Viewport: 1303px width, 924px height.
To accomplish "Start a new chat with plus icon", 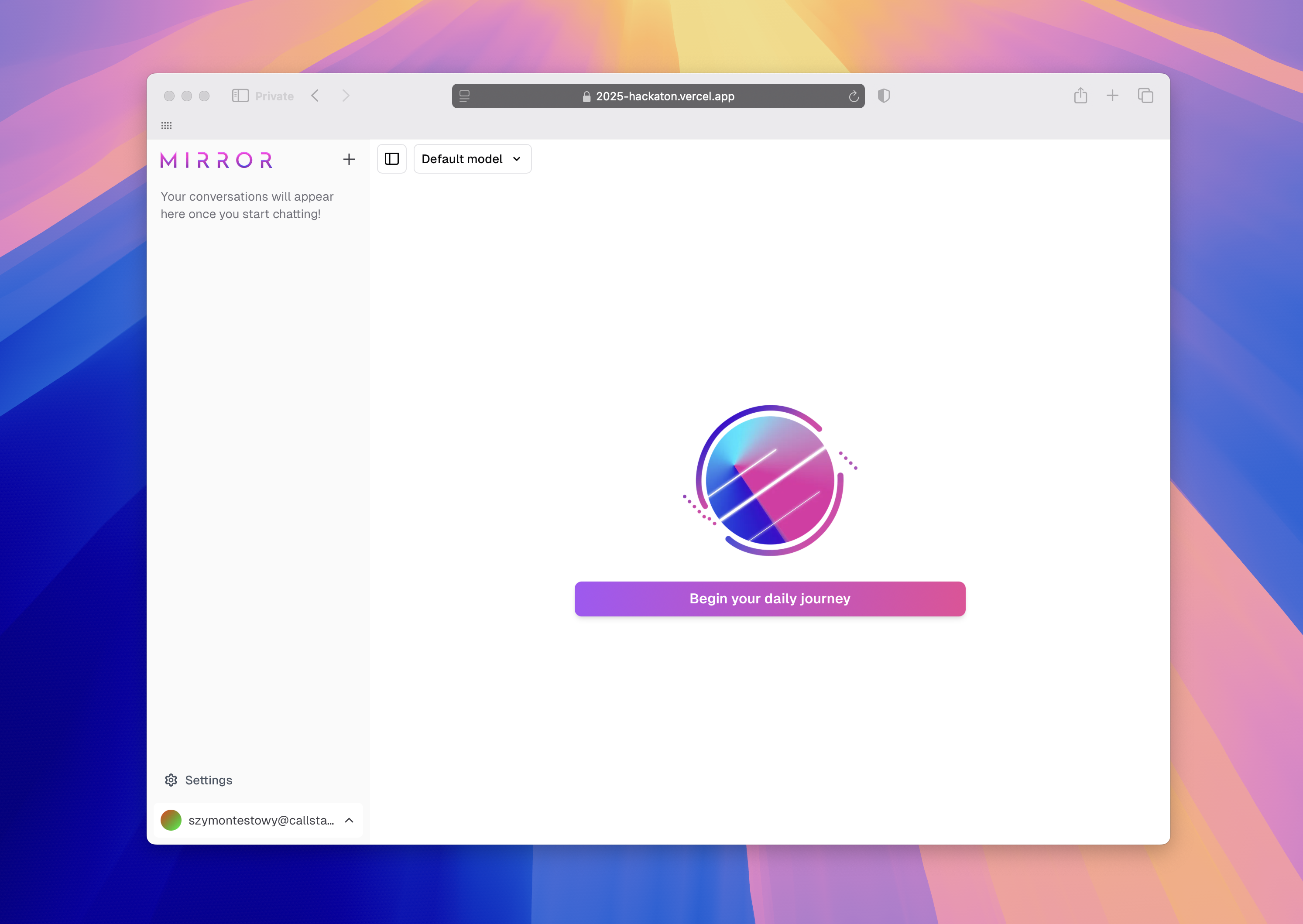I will pos(349,159).
